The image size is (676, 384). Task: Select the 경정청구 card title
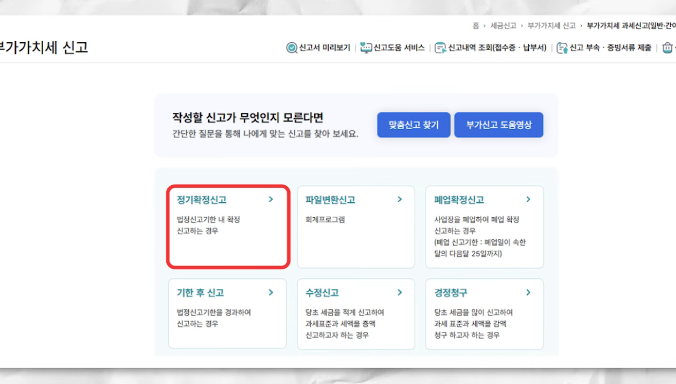coord(451,293)
